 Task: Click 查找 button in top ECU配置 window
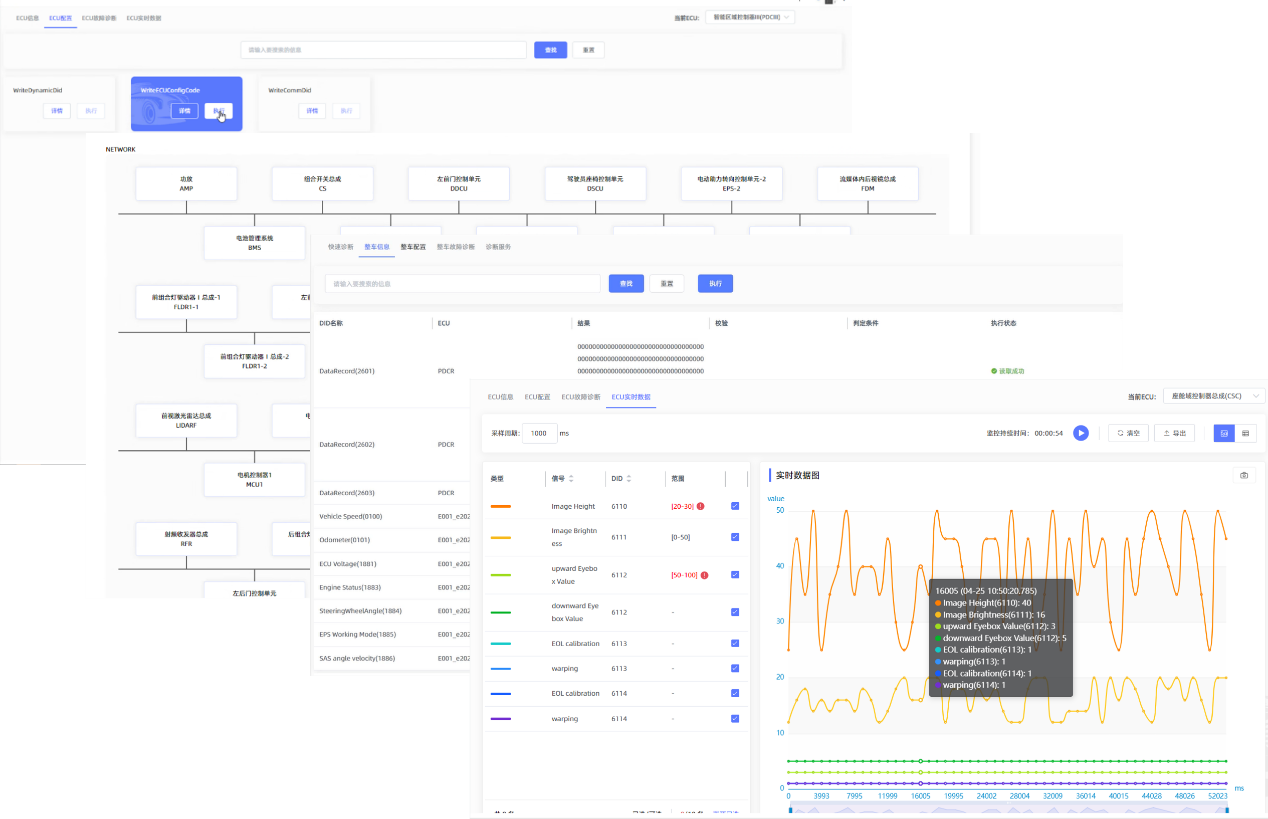point(550,50)
